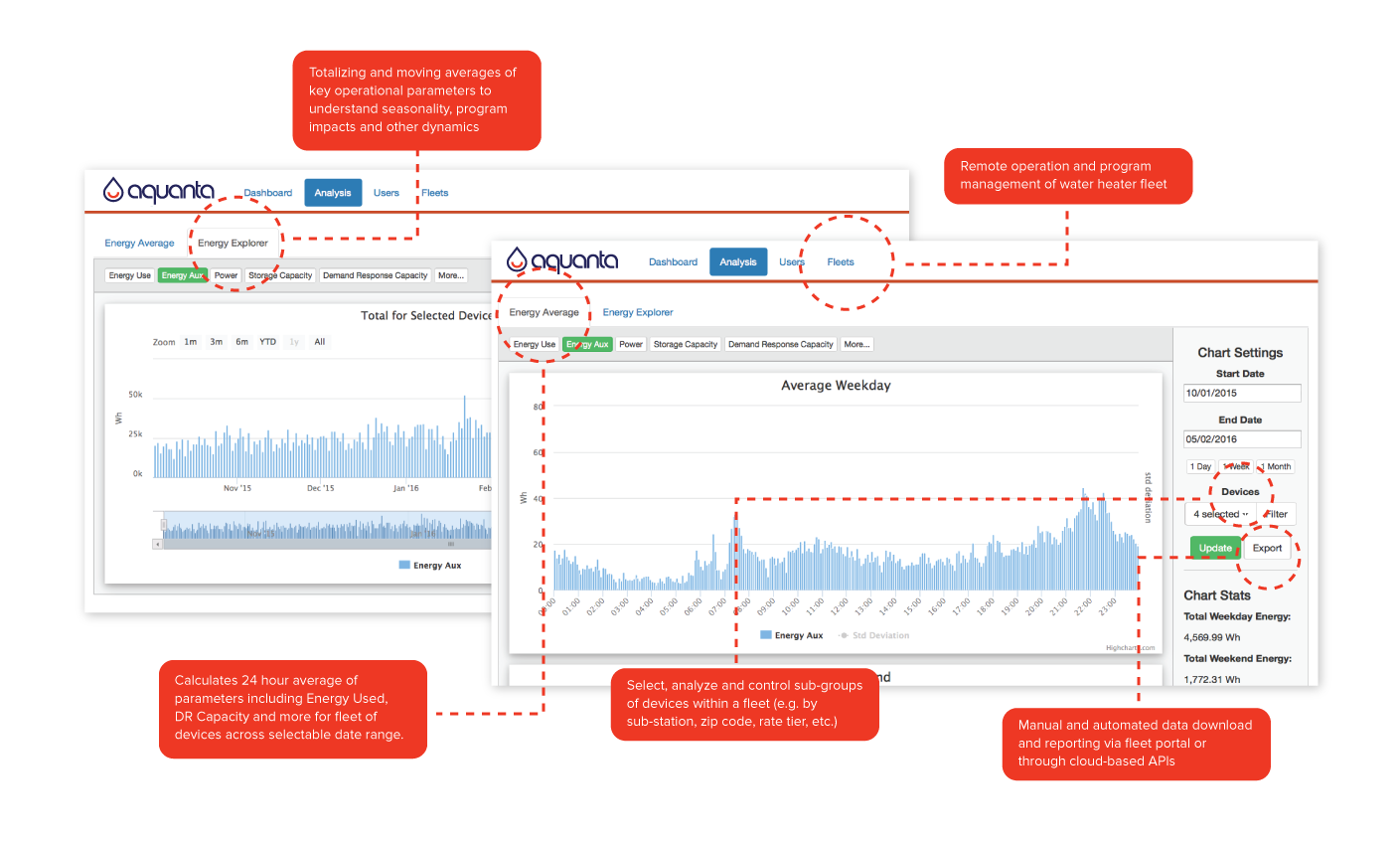Screen dimensions: 1400x845
Task: Click the Aquanta logo in the back window
Action: pos(159,191)
